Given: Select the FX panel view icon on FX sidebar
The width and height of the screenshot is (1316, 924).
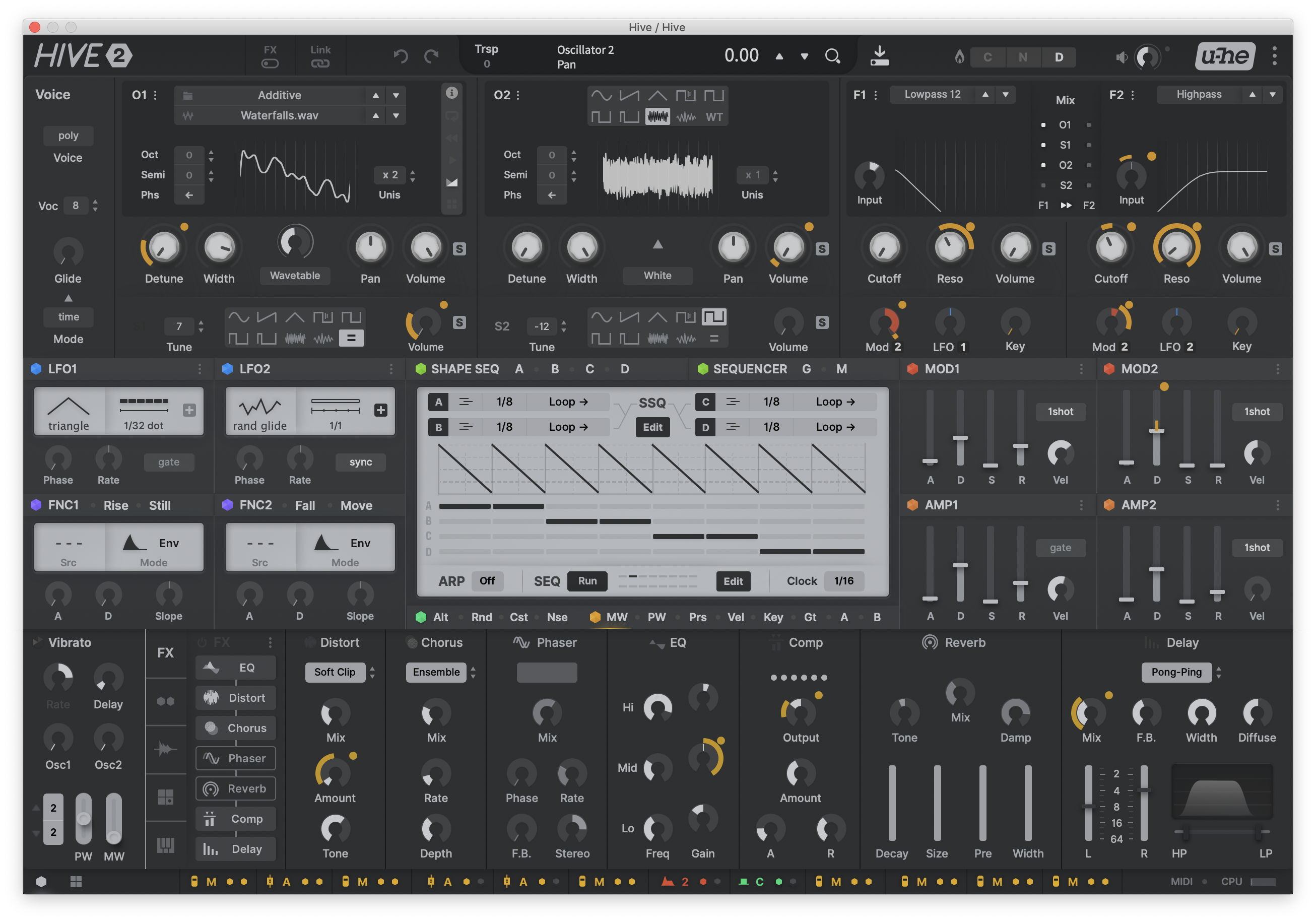Looking at the screenshot, I should (x=166, y=652).
